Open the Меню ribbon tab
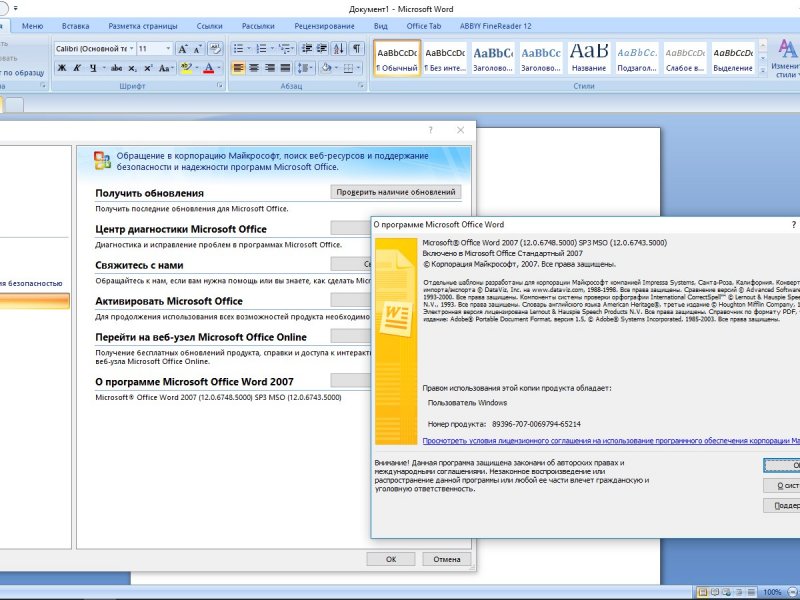 pyautogui.click(x=32, y=26)
